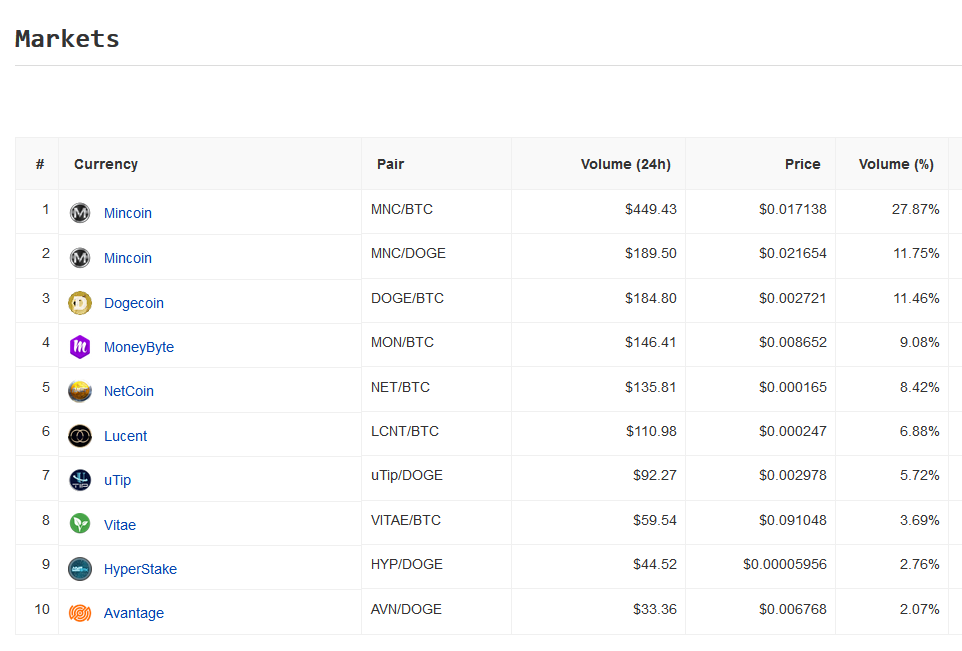Screen dimensions: 962x651
Task: Click the purple MoneyByte hexagon icon
Action: (x=80, y=347)
